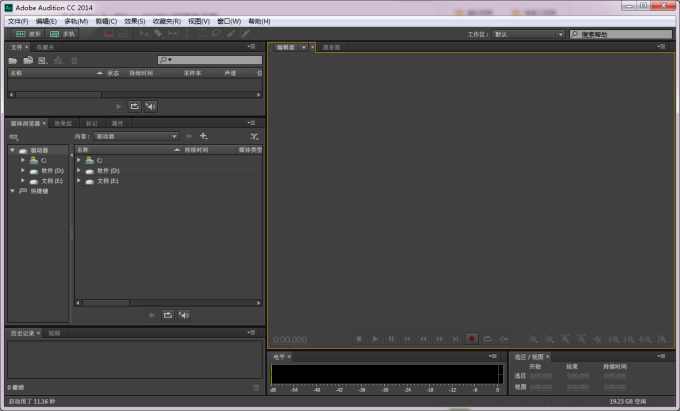
Task: Toggle loop playback in transport
Action: point(487,339)
